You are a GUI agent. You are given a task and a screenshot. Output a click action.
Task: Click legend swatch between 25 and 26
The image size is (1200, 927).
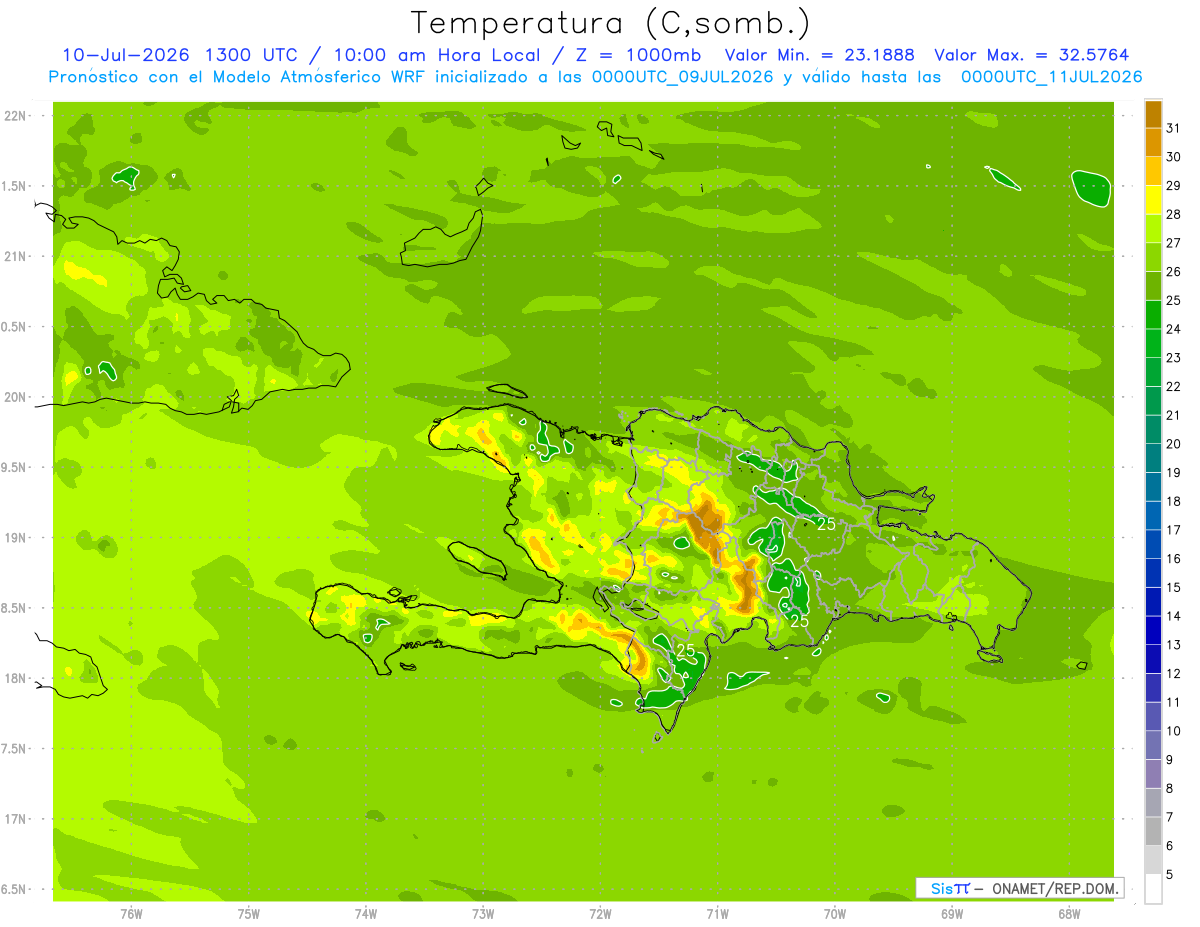[x=1153, y=286]
